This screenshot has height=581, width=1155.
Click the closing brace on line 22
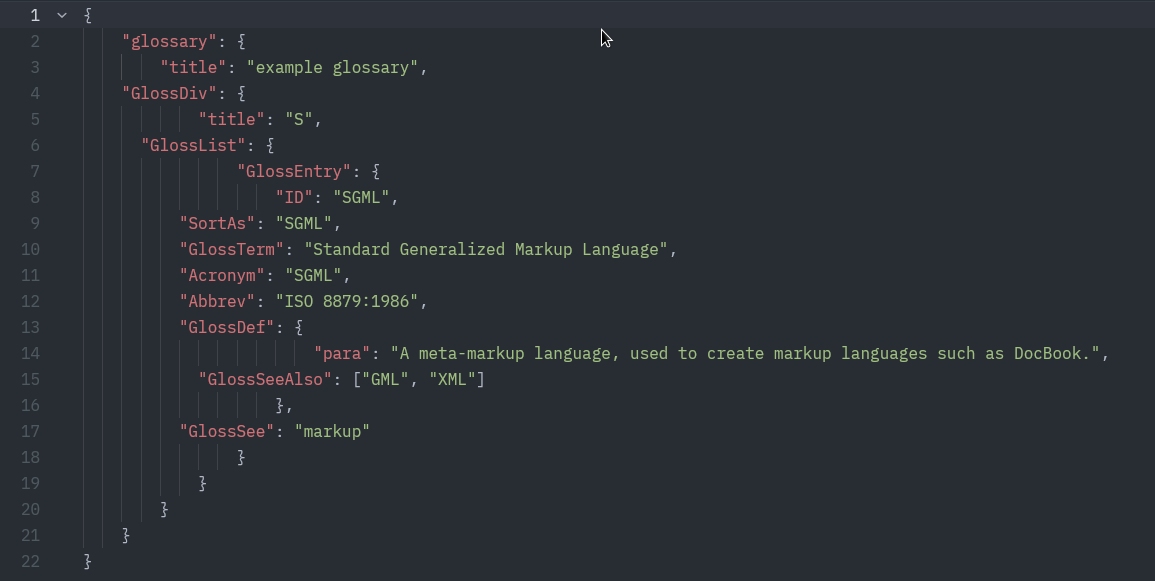pyautogui.click(x=85, y=561)
